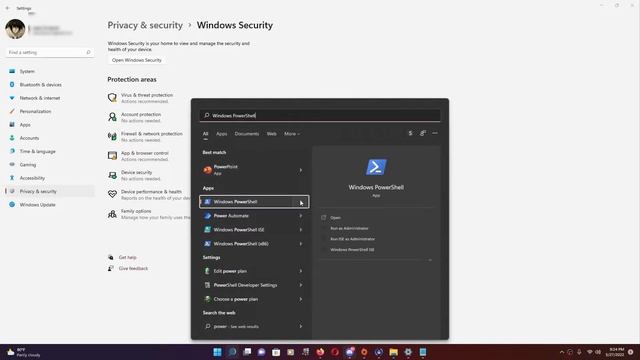Click the large Windows PowerShell preview icon
The width and height of the screenshot is (640, 360).
[x=376, y=167]
